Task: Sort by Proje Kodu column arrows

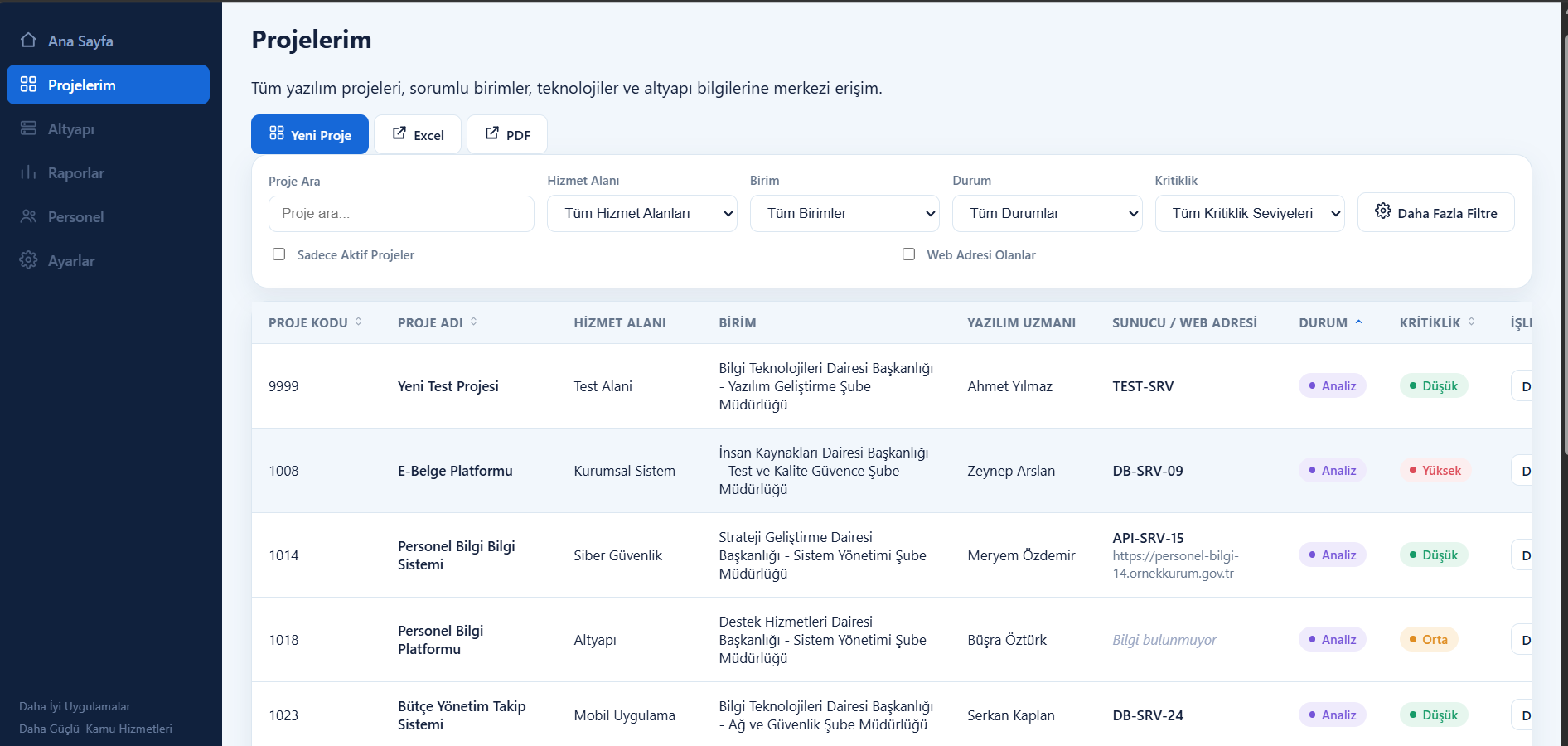Action: (359, 322)
